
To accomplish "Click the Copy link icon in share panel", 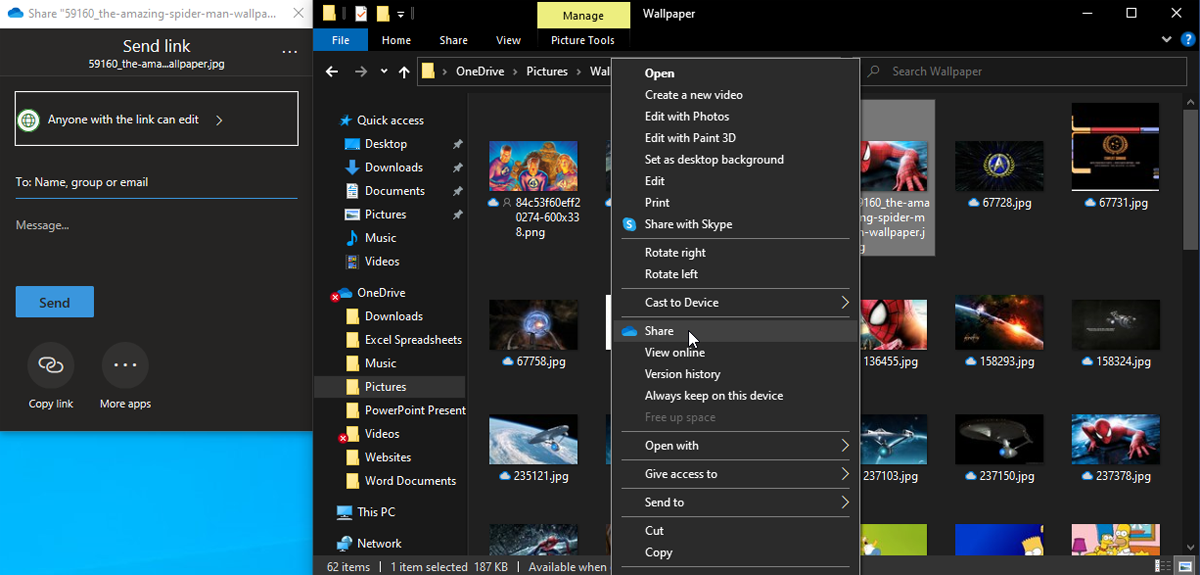I will click(51, 365).
